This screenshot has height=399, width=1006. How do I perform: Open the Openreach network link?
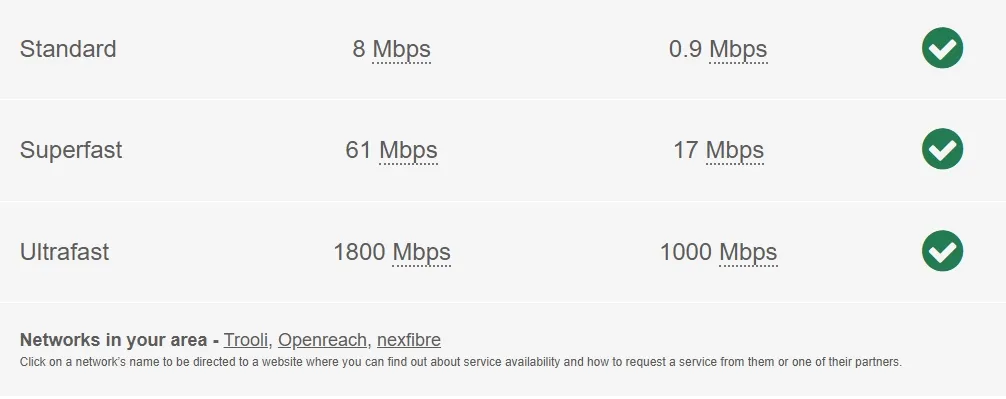click(x=323, y=340)
